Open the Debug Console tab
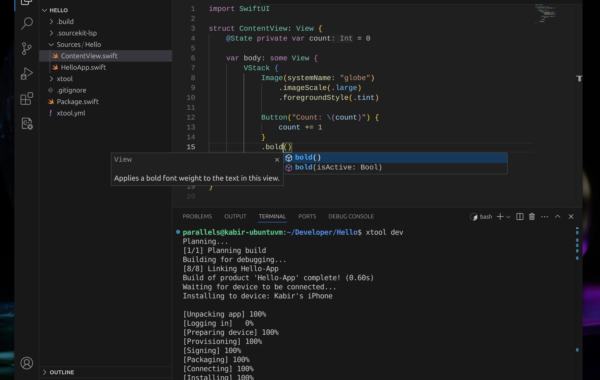 [351, 217]
